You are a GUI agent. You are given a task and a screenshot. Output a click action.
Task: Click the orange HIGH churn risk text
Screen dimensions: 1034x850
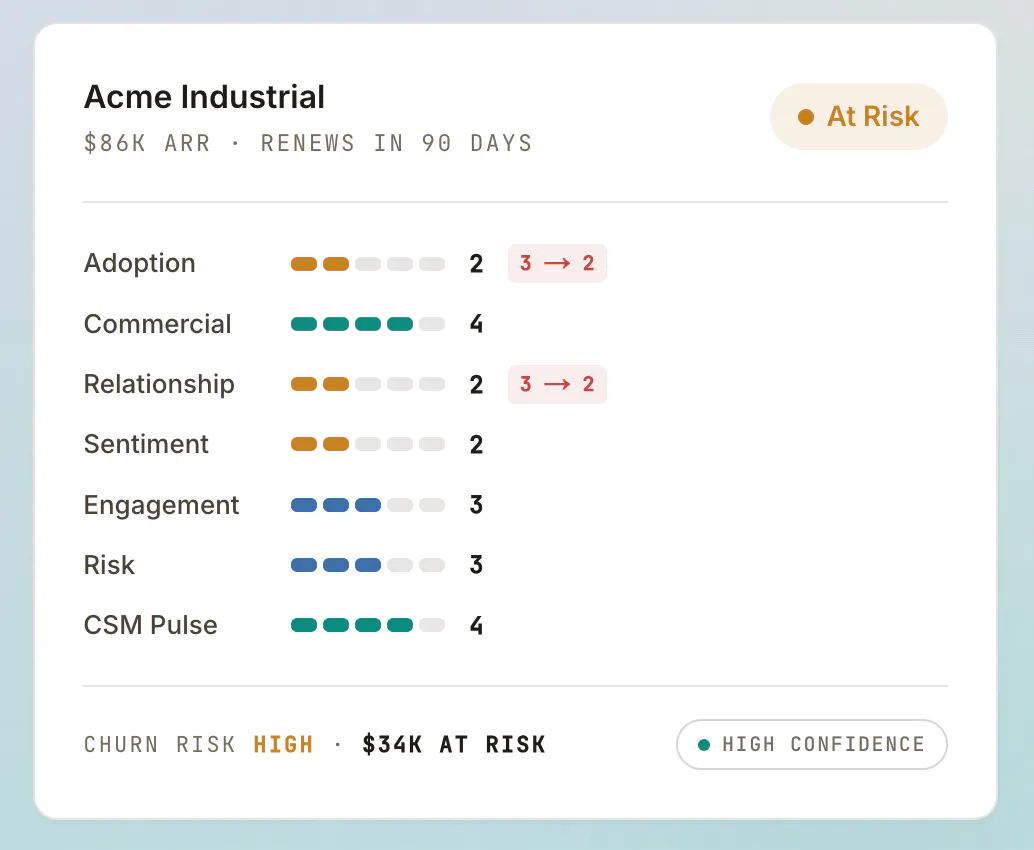(x=284, y=744)
